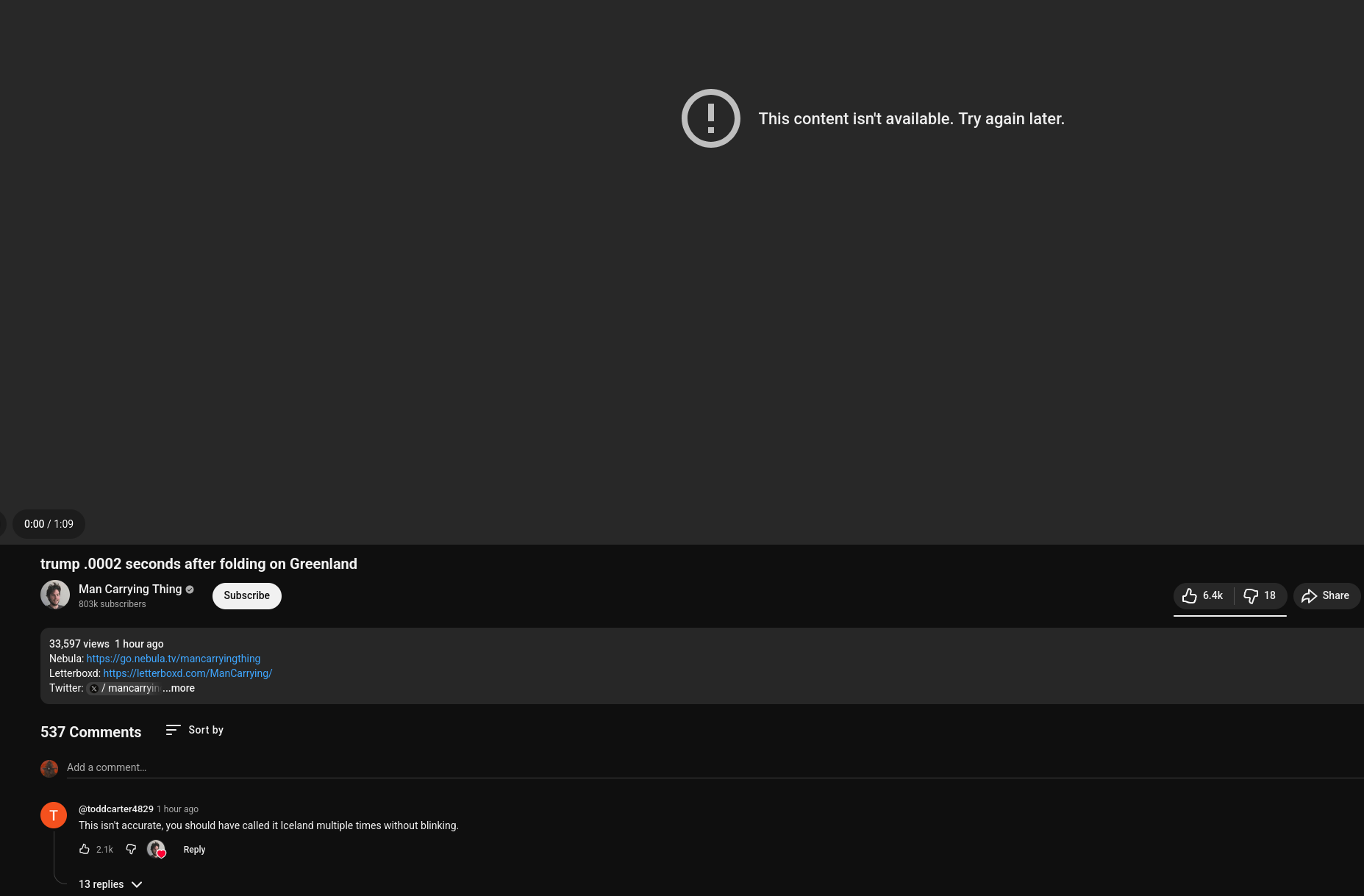This screenshot has width=1364, height=896.
Task: Click the verified badge beside the channel name
Action: click(190, 589)
